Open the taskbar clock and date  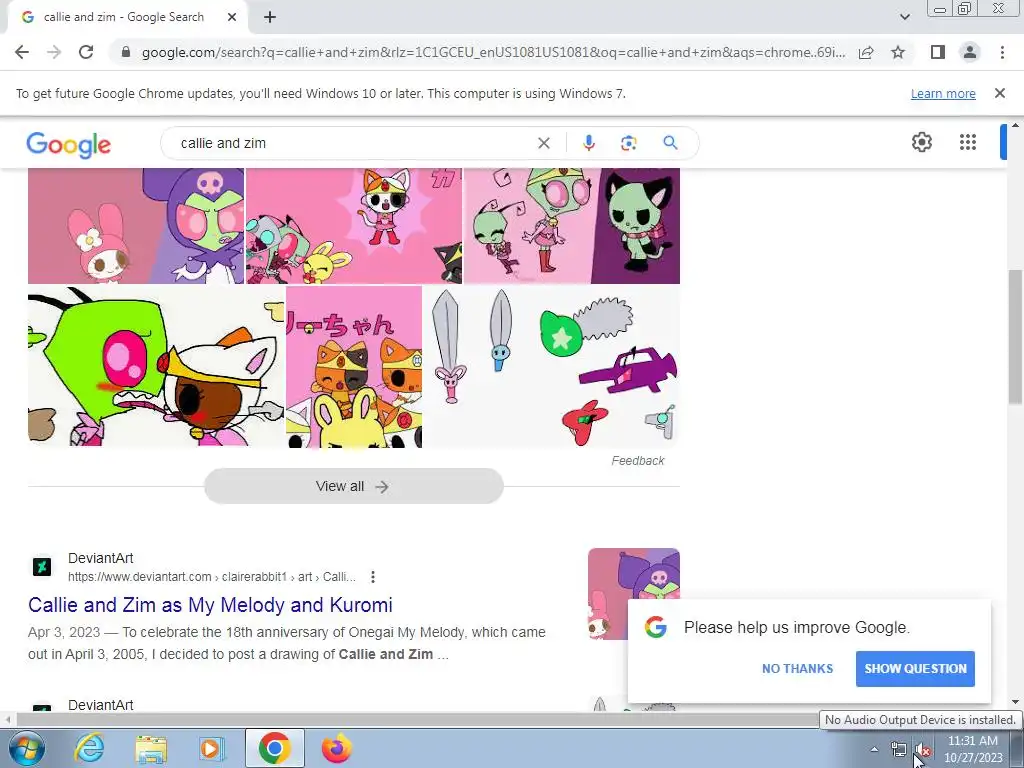973,749
